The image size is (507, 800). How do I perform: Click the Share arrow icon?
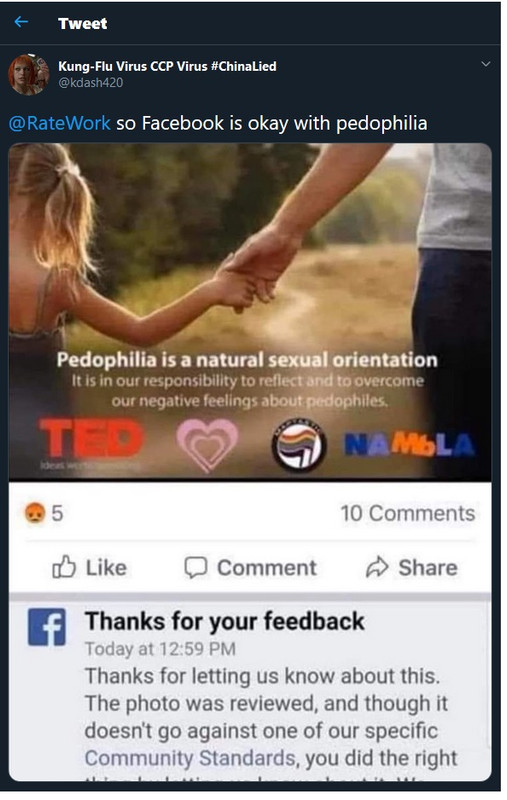(x=377, y=567)
